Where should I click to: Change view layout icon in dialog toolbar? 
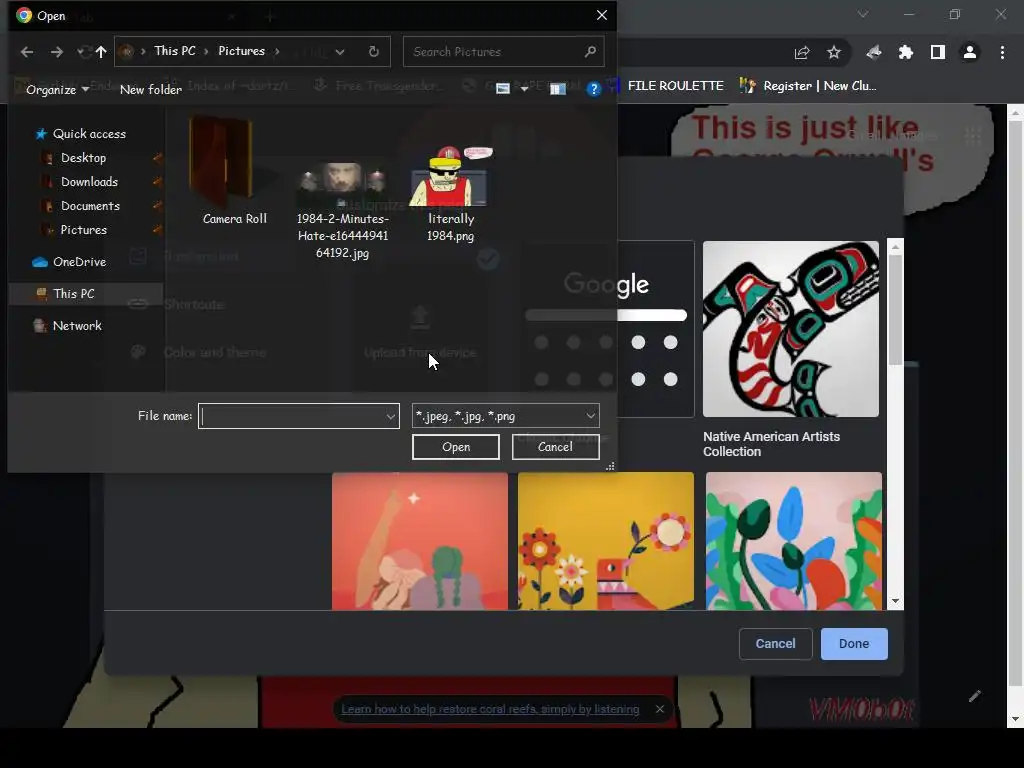(503, 89)
